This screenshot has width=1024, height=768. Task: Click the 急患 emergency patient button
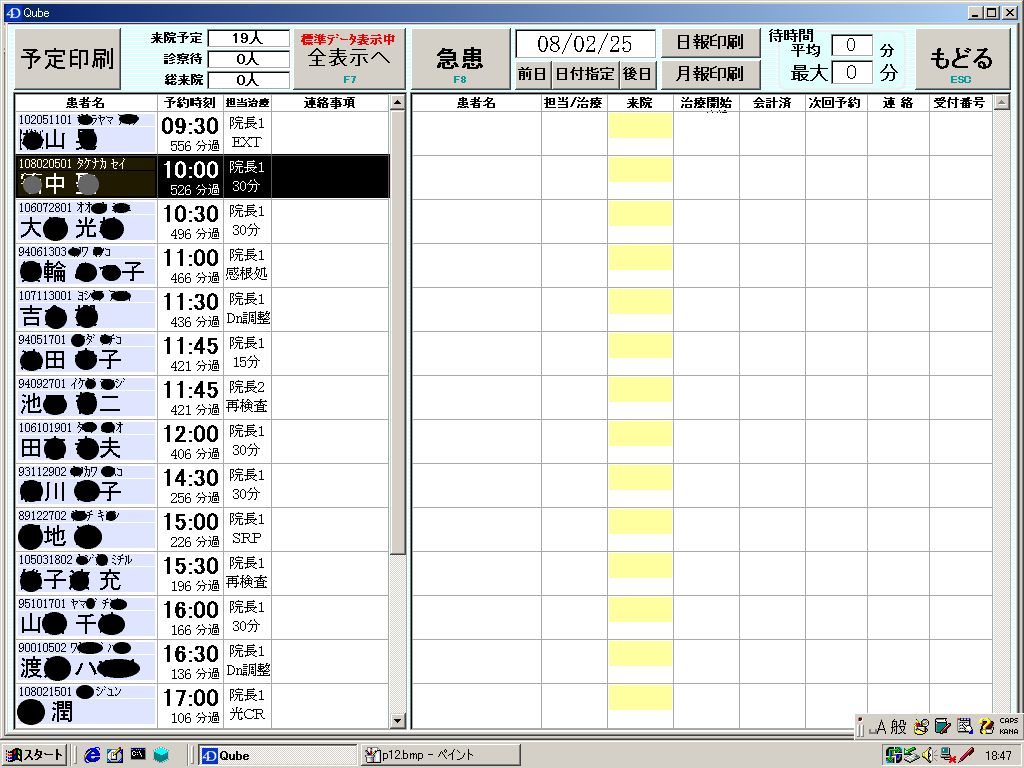460,59
